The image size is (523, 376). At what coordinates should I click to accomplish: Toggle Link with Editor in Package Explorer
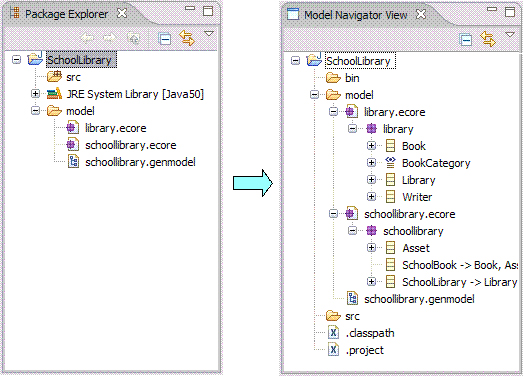(x=187, y=38)
